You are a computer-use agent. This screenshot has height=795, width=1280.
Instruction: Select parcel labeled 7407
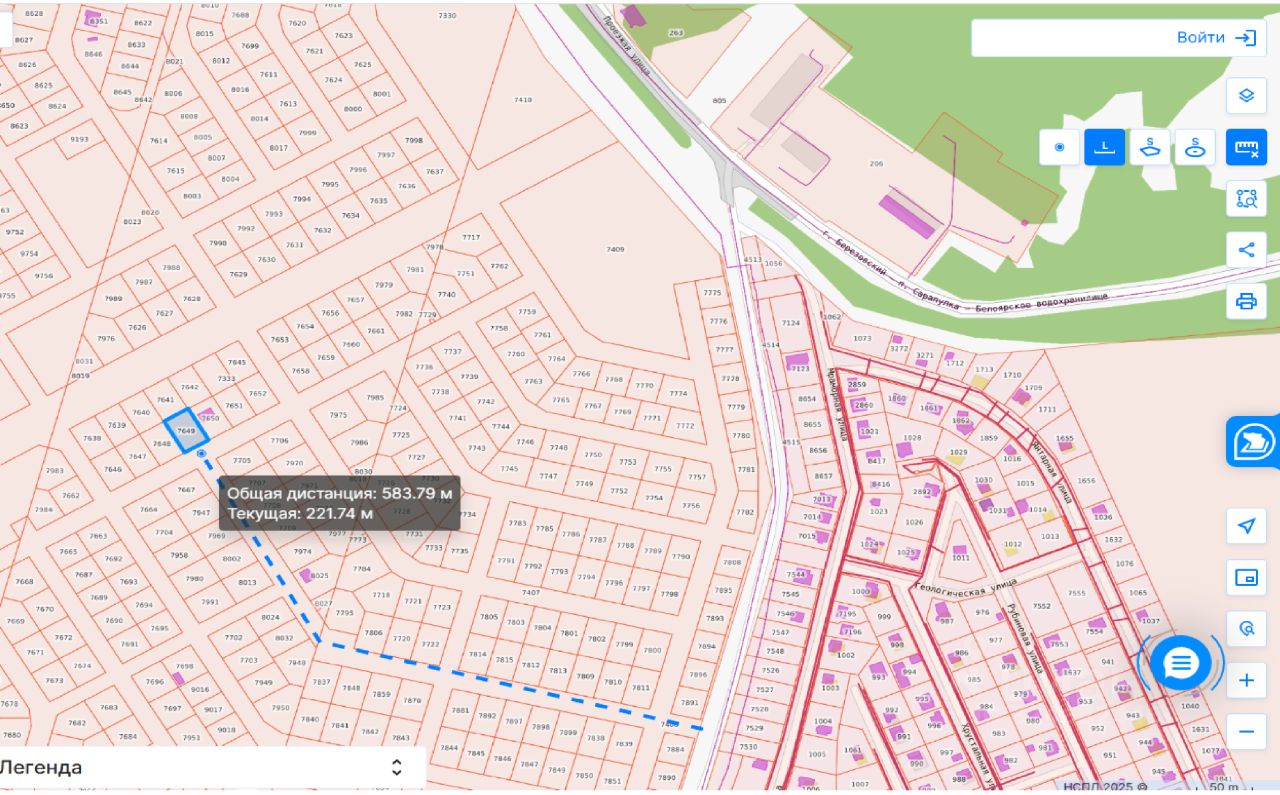click(531, 593)
